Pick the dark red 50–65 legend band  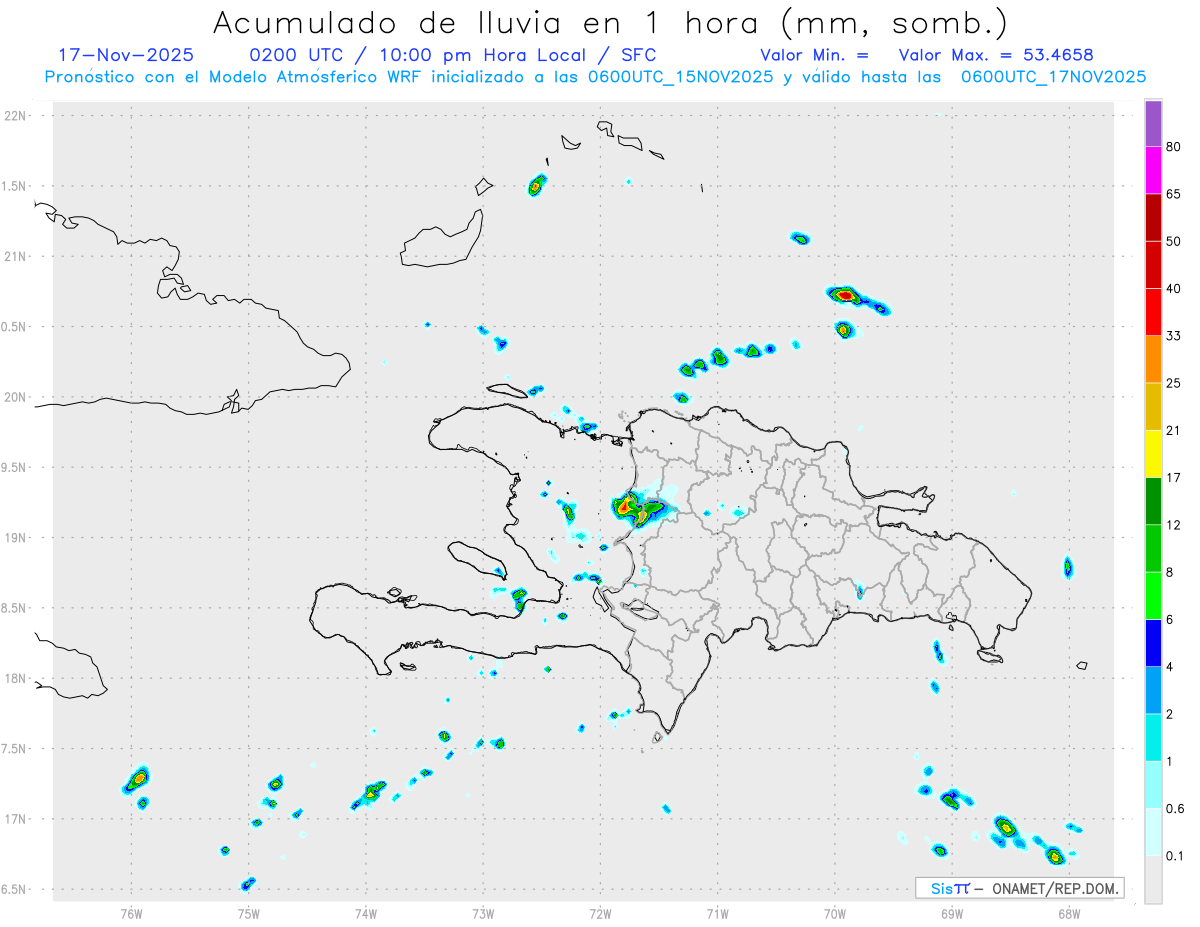[x=1153, y=217]
